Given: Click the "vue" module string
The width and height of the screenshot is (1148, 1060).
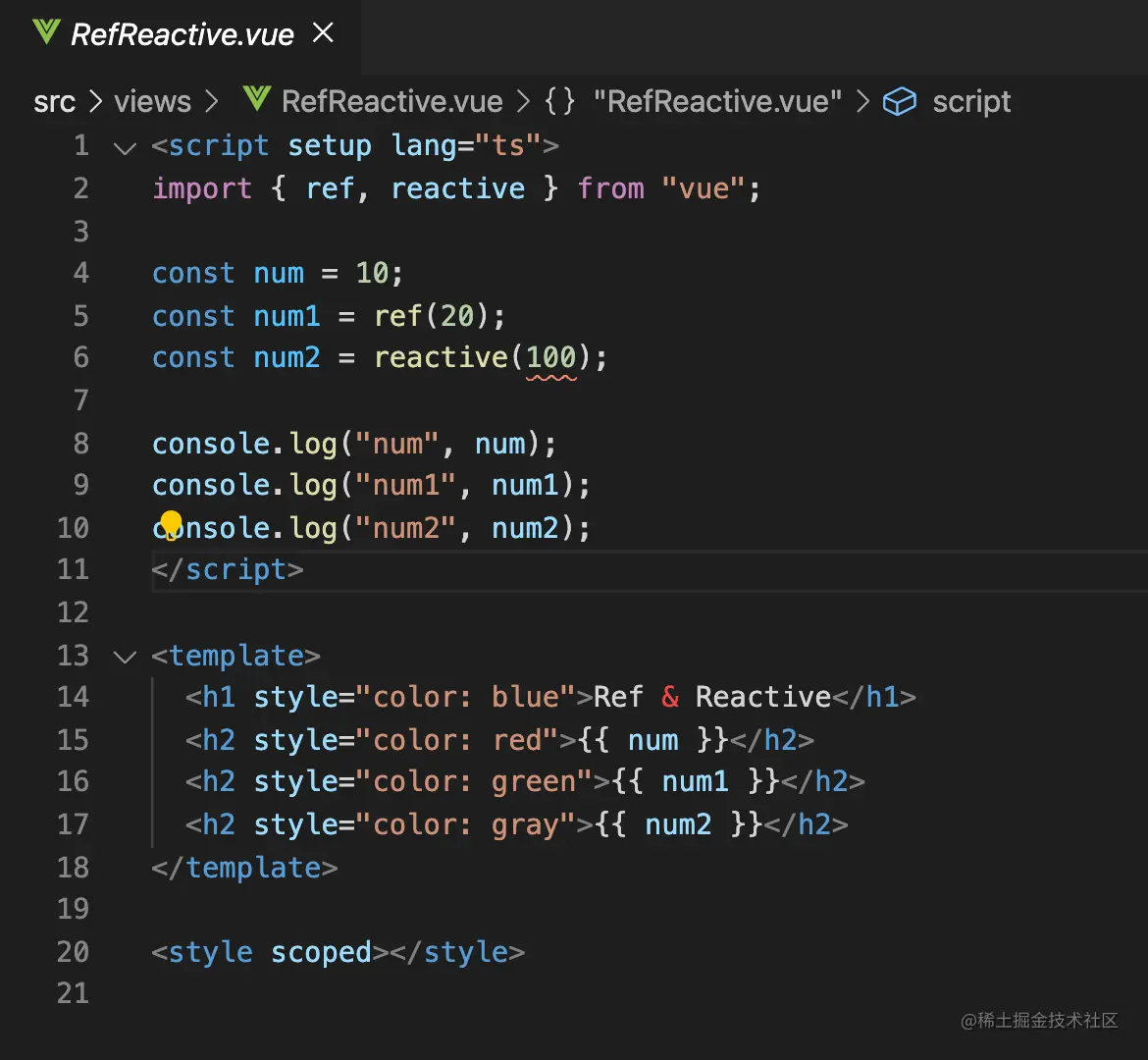Looking at the screenshot, I should (x=703, y=189).
